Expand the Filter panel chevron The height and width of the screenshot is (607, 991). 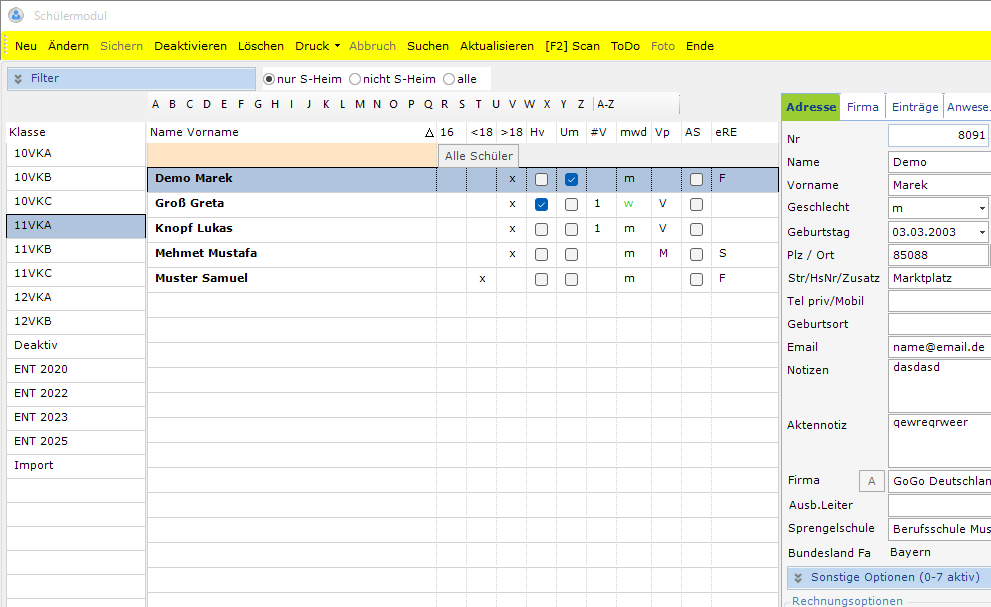18,79
